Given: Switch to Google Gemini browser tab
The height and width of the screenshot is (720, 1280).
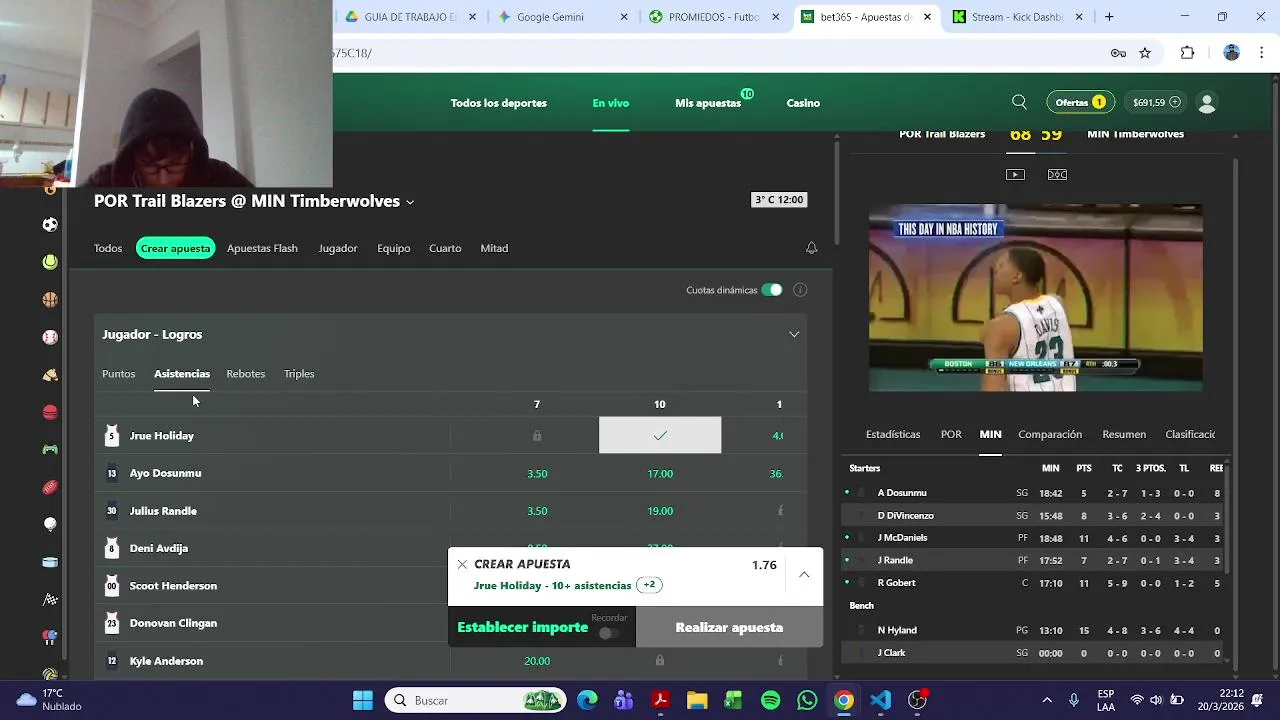Looking at the screenshot, I should point(564,17).
